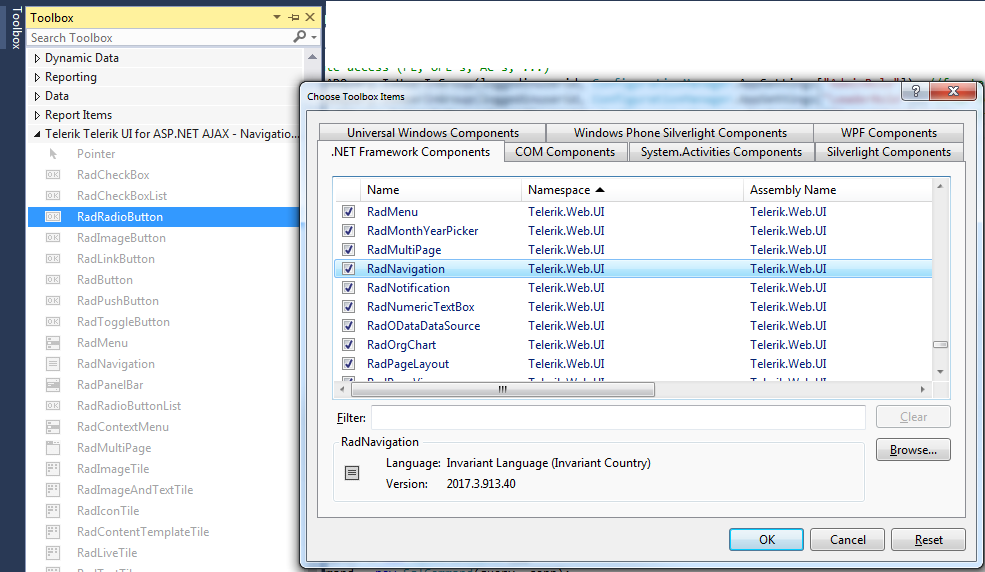Select the RadToggleButton toolbox icon

[53, 321]
